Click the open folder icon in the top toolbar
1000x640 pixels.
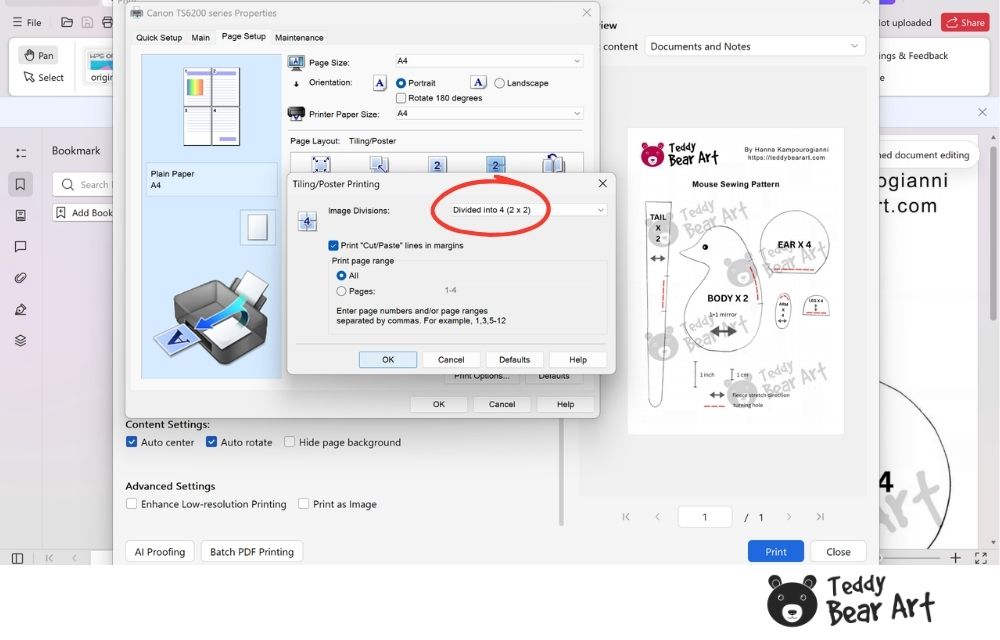[x=67, y=22]
